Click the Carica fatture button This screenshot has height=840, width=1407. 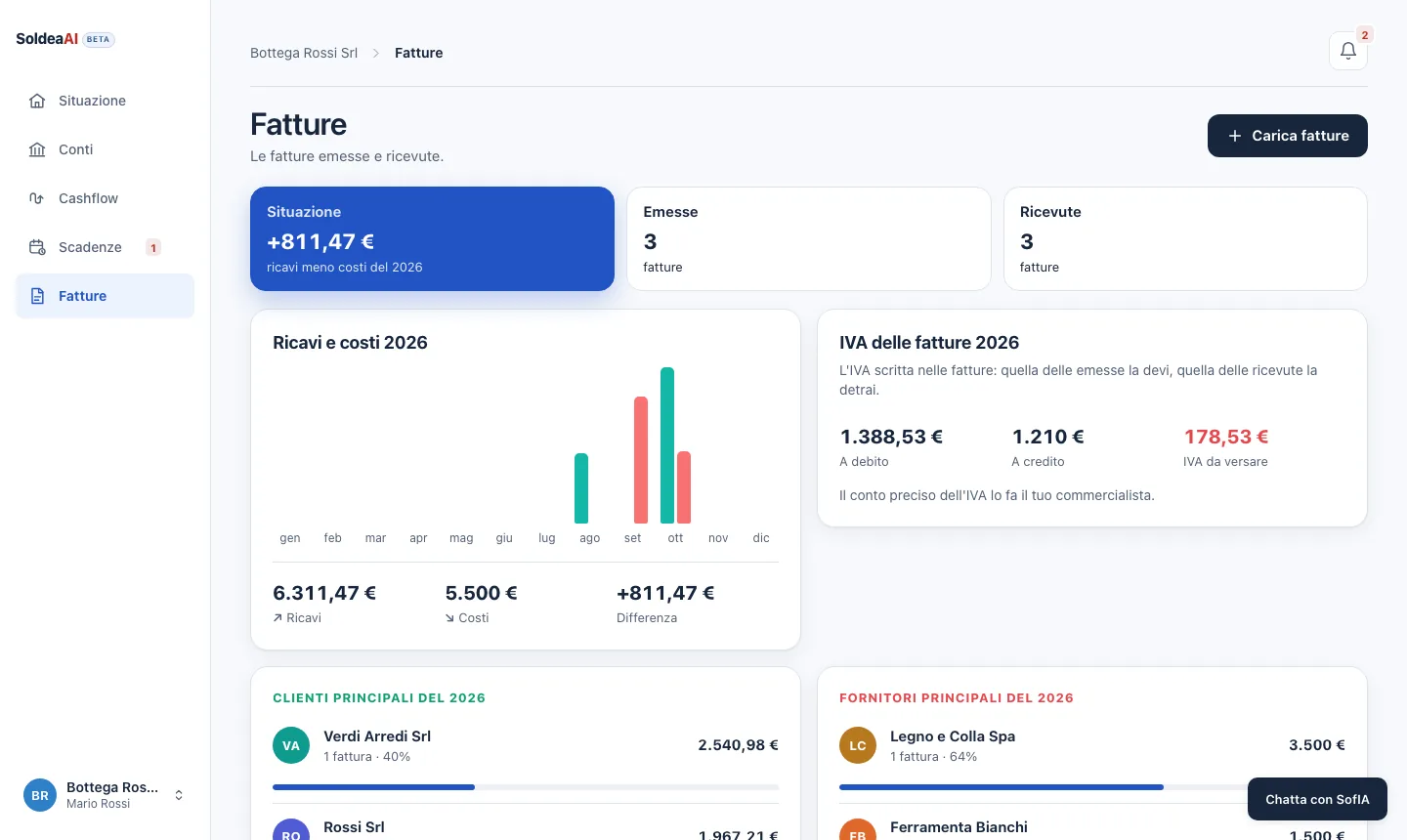point(1288,136)
